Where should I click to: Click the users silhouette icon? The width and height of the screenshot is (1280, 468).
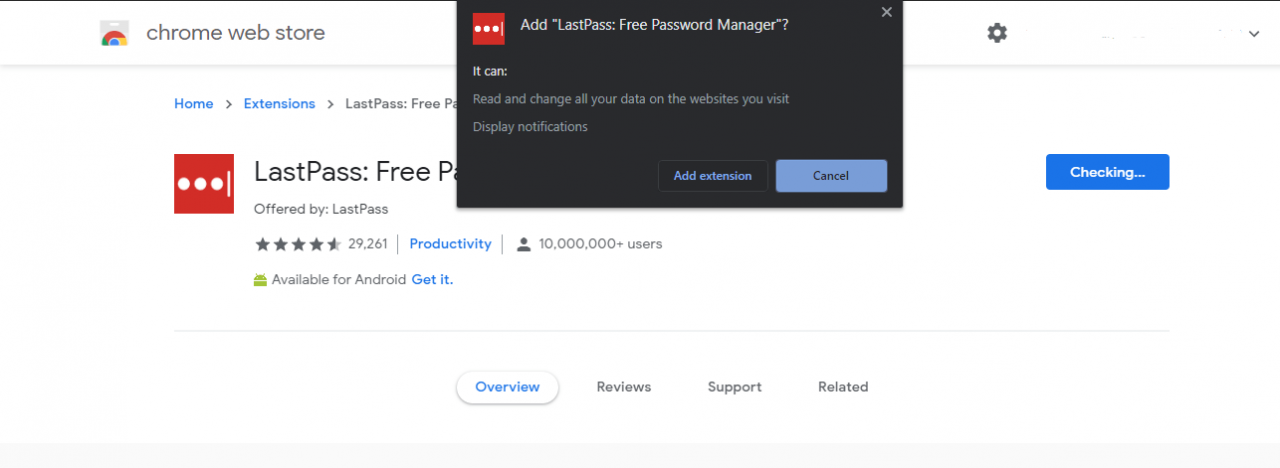click(x=523, y=244)
